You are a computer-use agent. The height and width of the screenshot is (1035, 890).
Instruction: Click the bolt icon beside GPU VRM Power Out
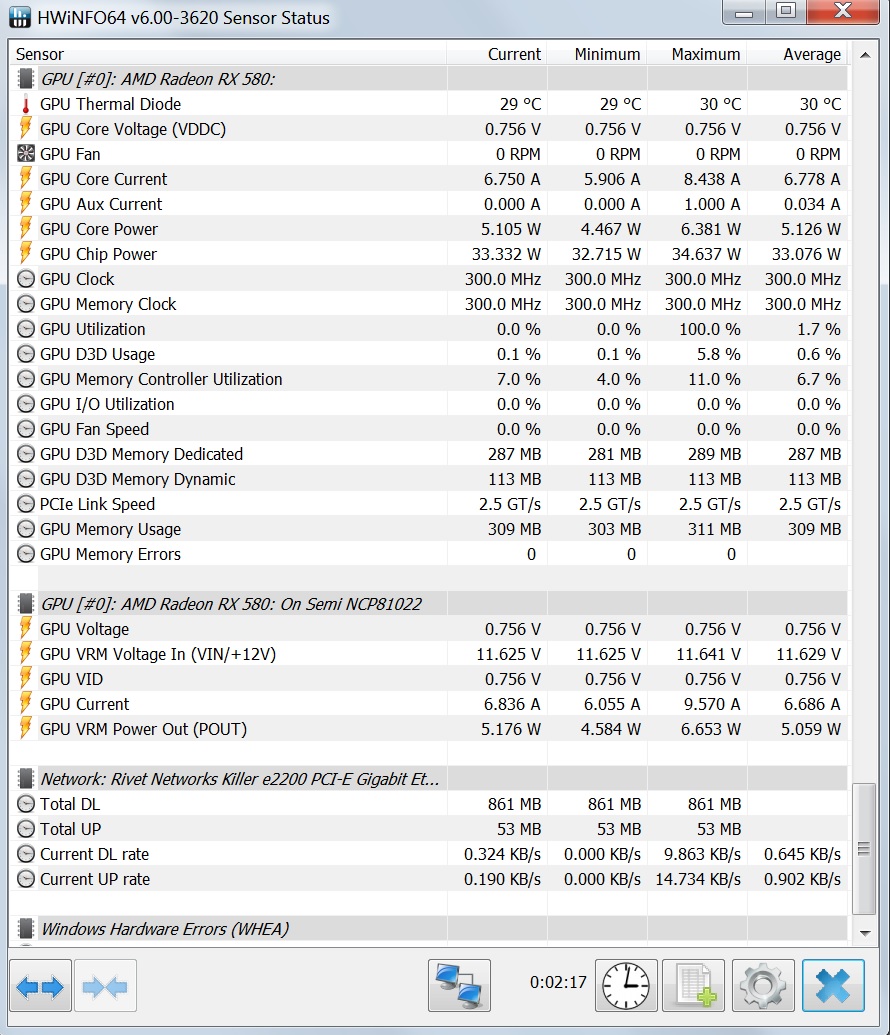25,729
